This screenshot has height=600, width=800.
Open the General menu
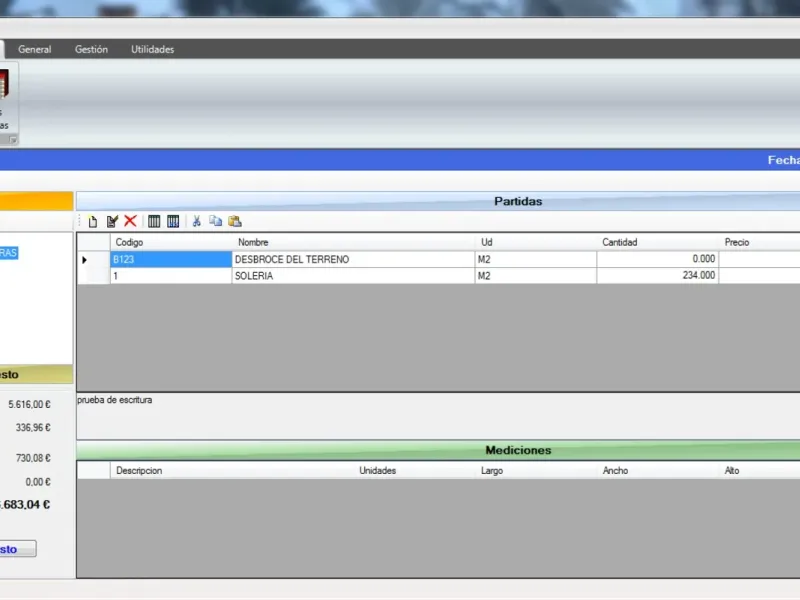pos(35,49)
